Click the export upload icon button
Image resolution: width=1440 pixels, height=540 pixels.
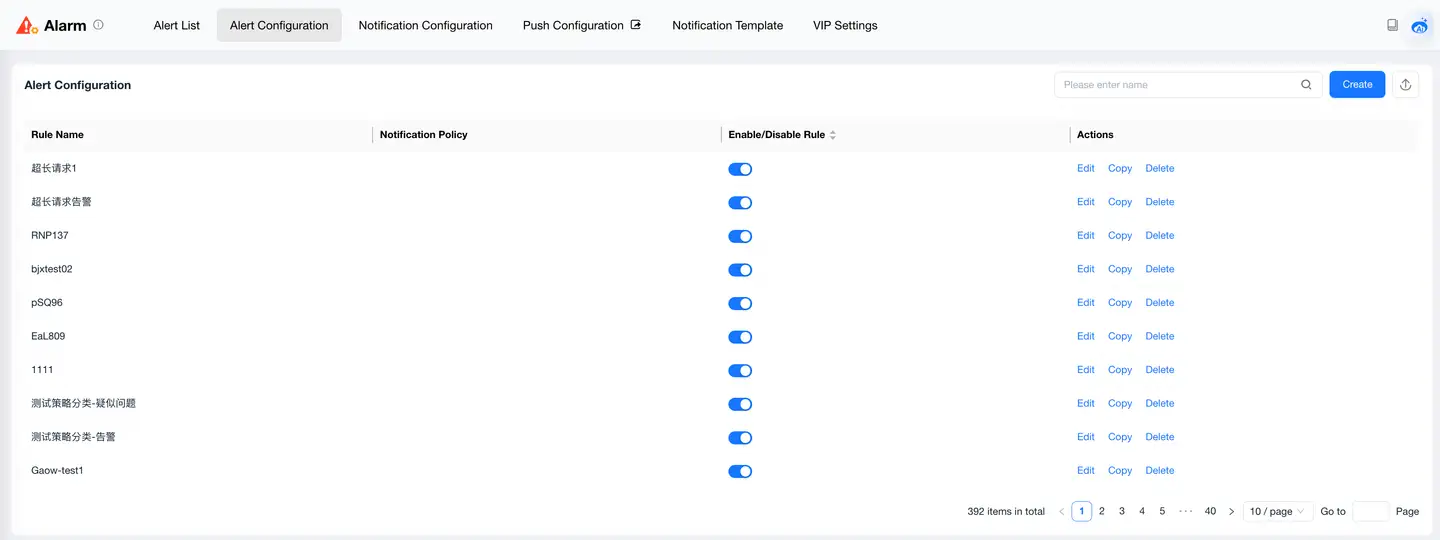(x=1405, y=85)
